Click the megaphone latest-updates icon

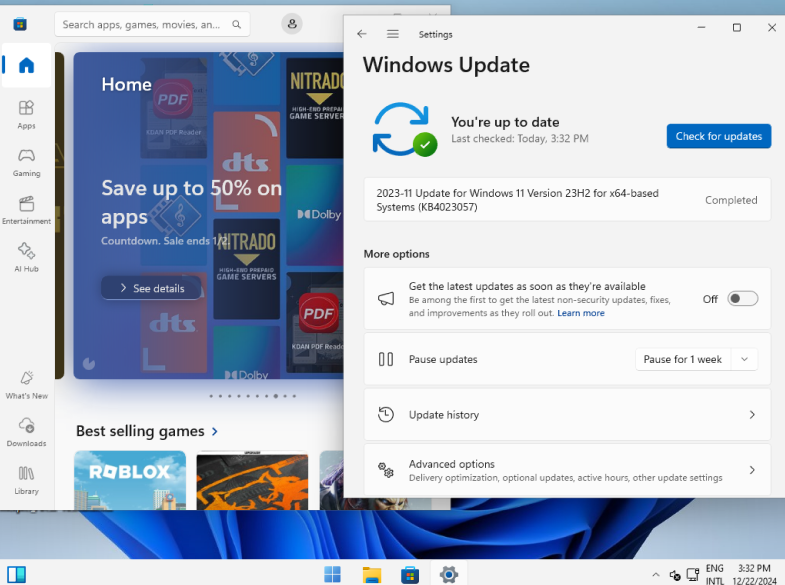[x=385, y=299]
